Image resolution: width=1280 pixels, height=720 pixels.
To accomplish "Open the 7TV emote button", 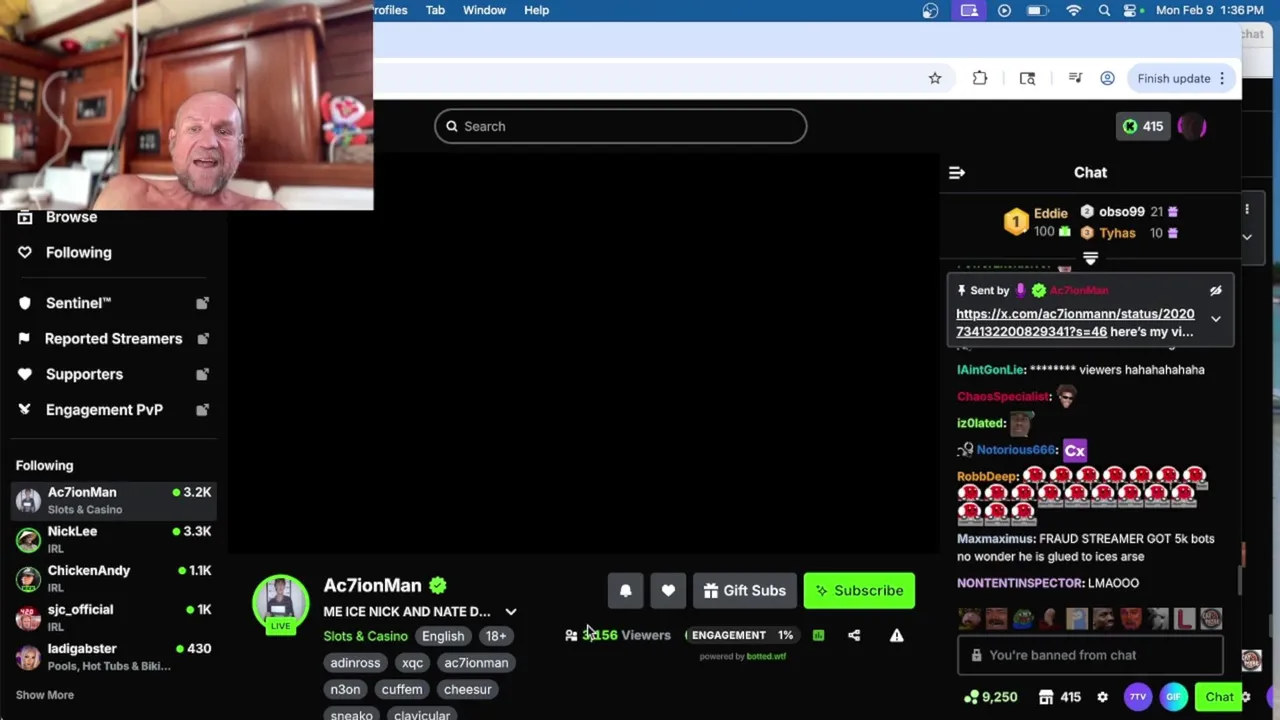I will [1137, 697].
